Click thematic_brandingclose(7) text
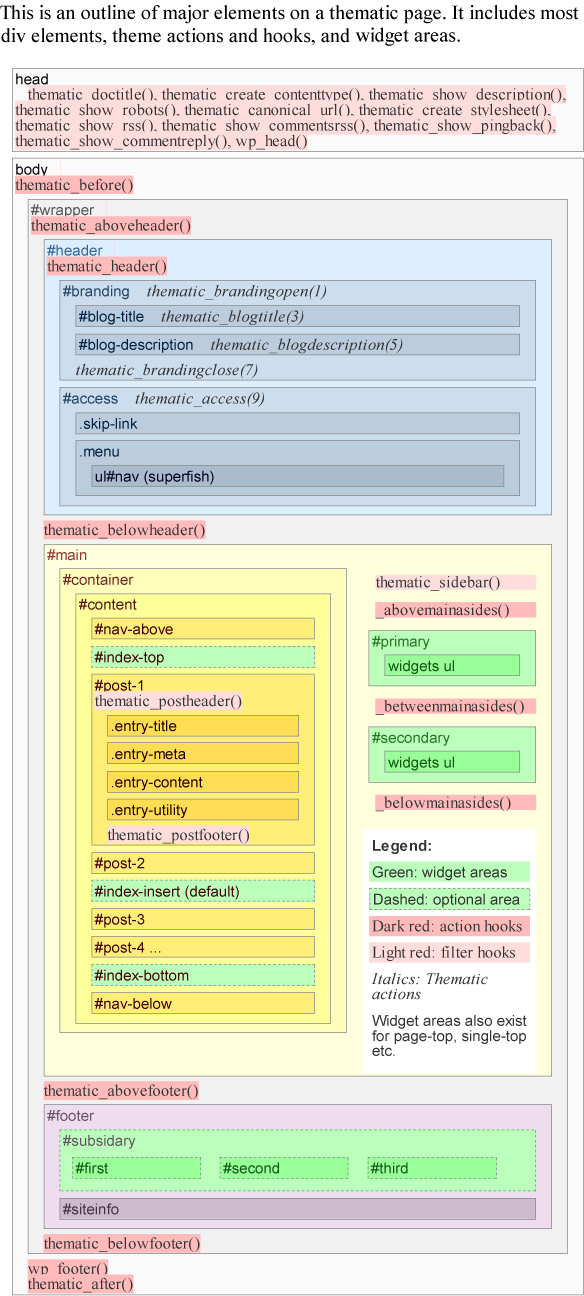The width and height of the screenshot is (584, 1296). coord(167,370)
